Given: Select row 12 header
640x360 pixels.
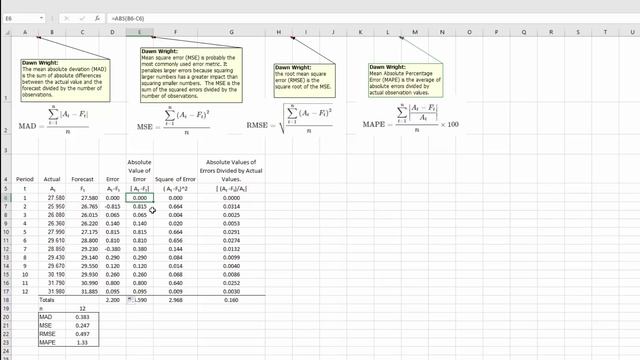Looking at the screenshot, I should [6, 249].
